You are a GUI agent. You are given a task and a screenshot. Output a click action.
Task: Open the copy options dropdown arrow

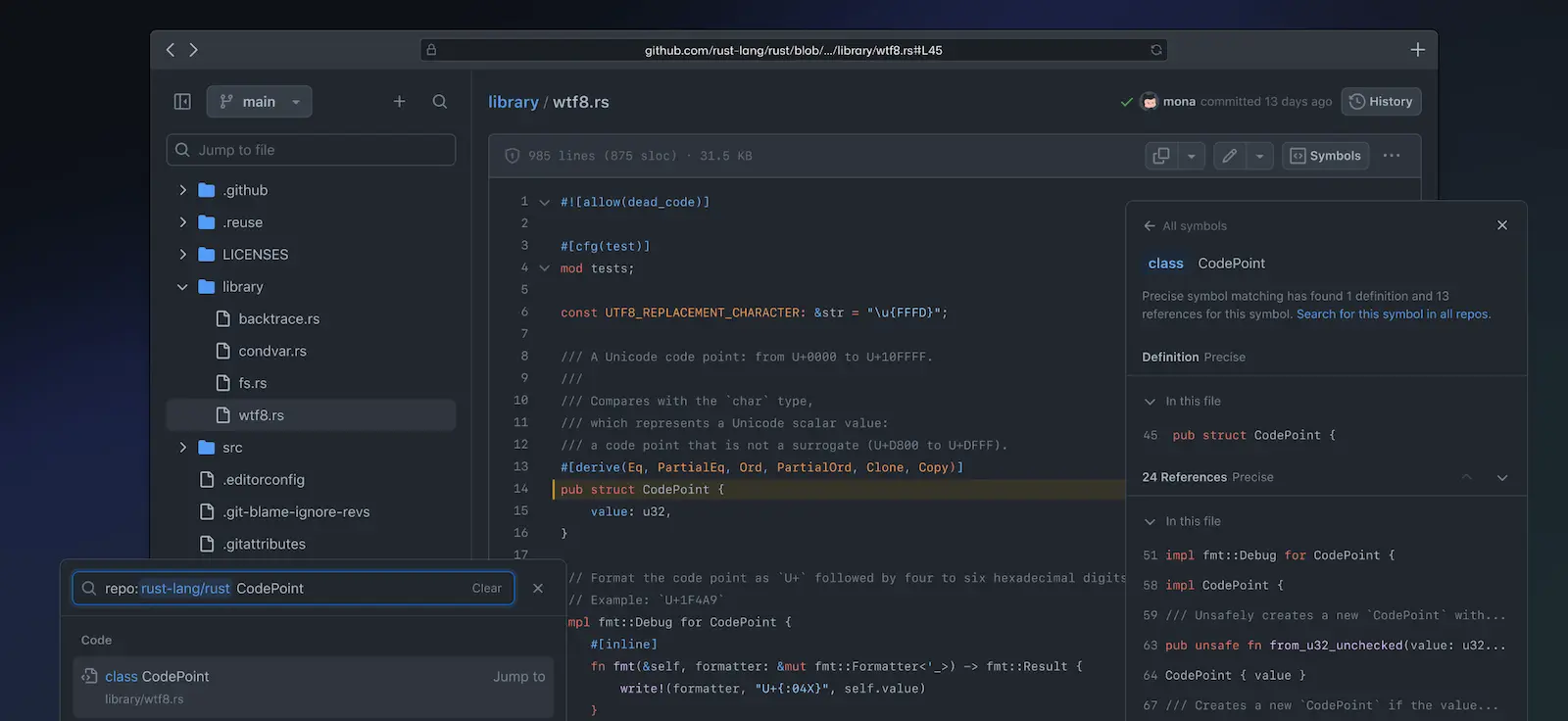pos(1191,156)
